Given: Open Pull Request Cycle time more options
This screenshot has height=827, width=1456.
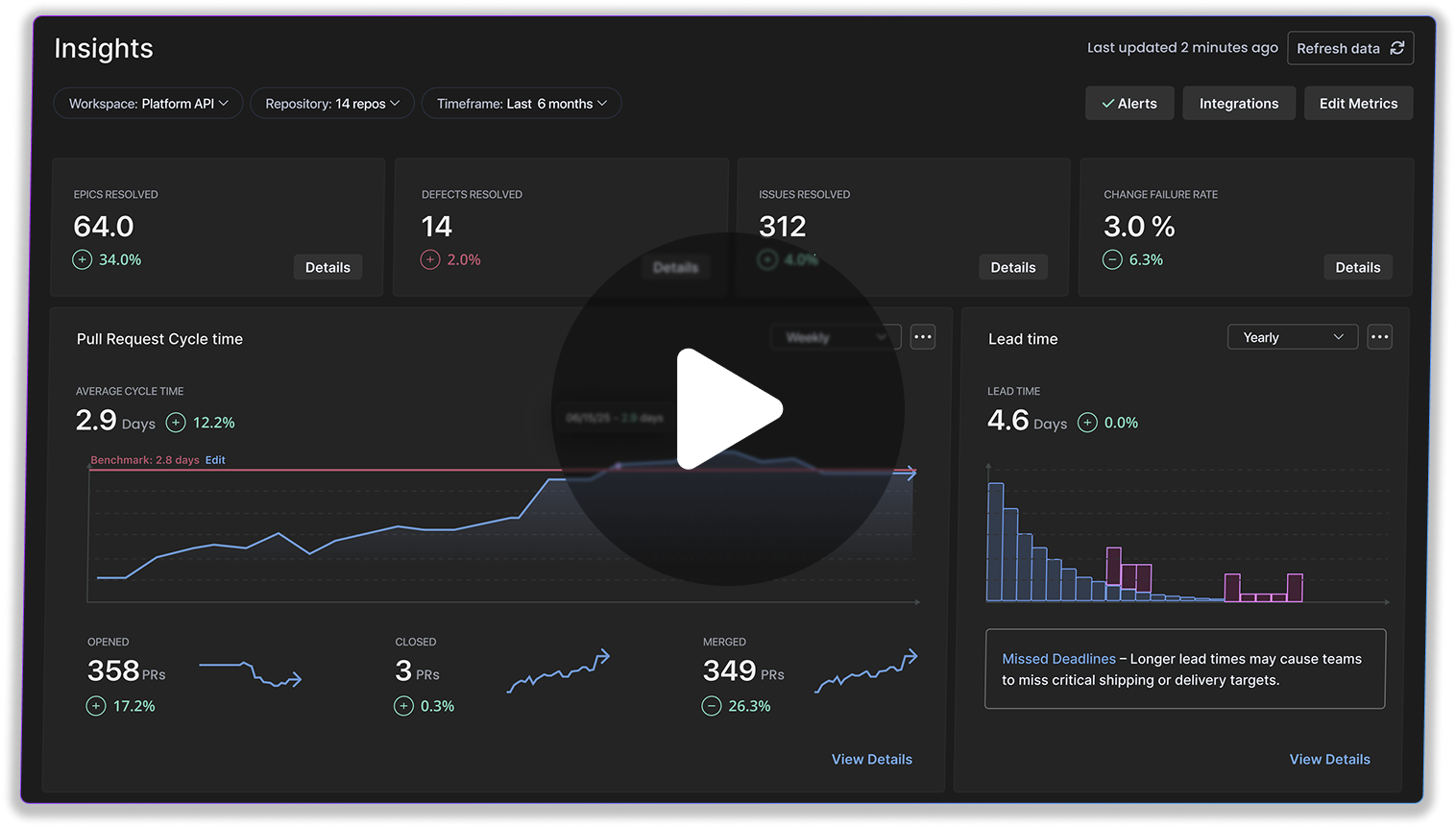Looking at the screenshot, I should click(x=922, y=337).
